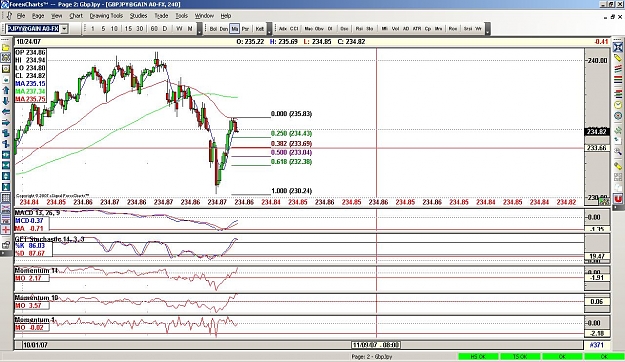
Task: Click the yellow clock icon in right sidebar
Action: 618,105
